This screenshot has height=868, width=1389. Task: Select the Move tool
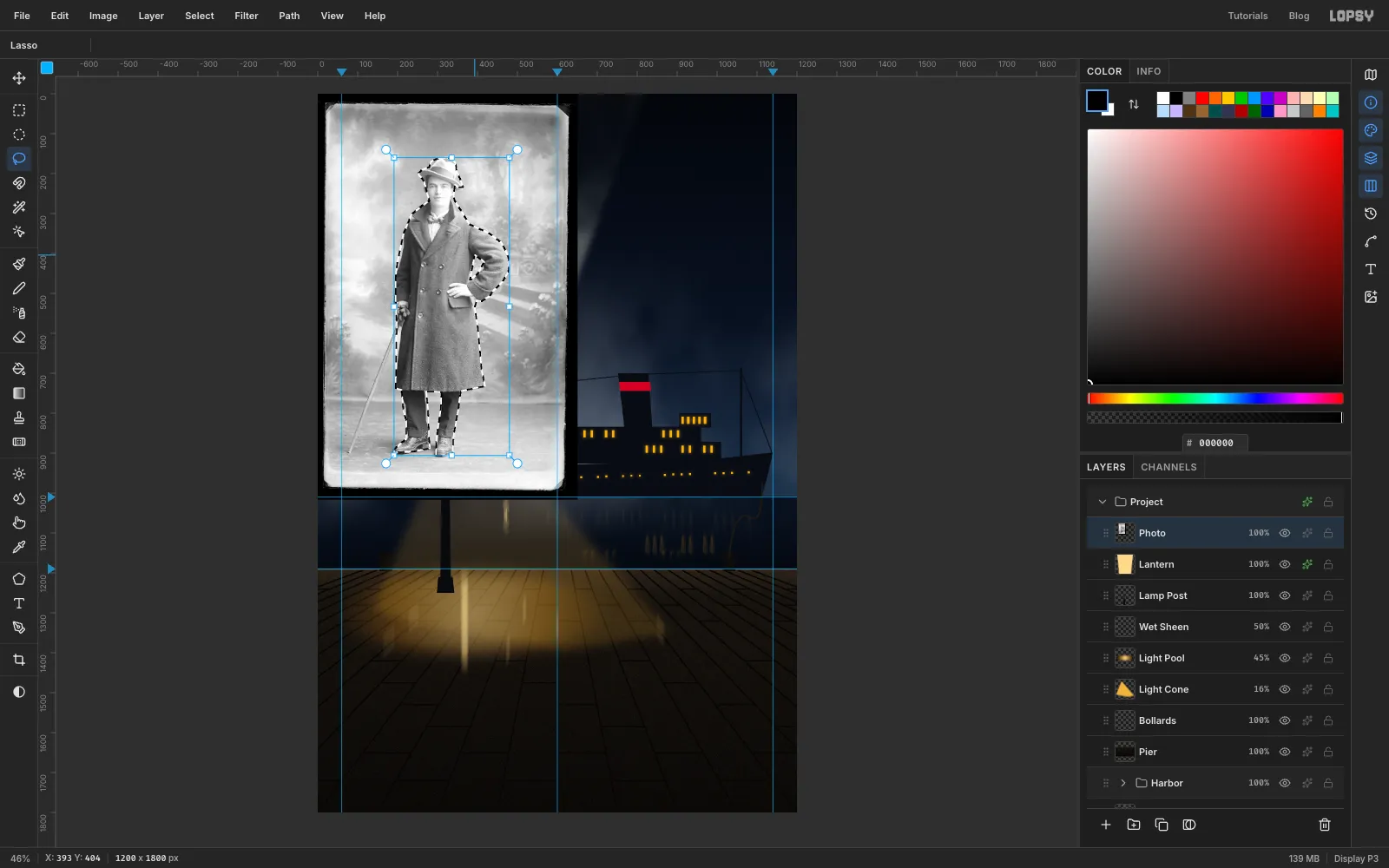tap(19, 78)
